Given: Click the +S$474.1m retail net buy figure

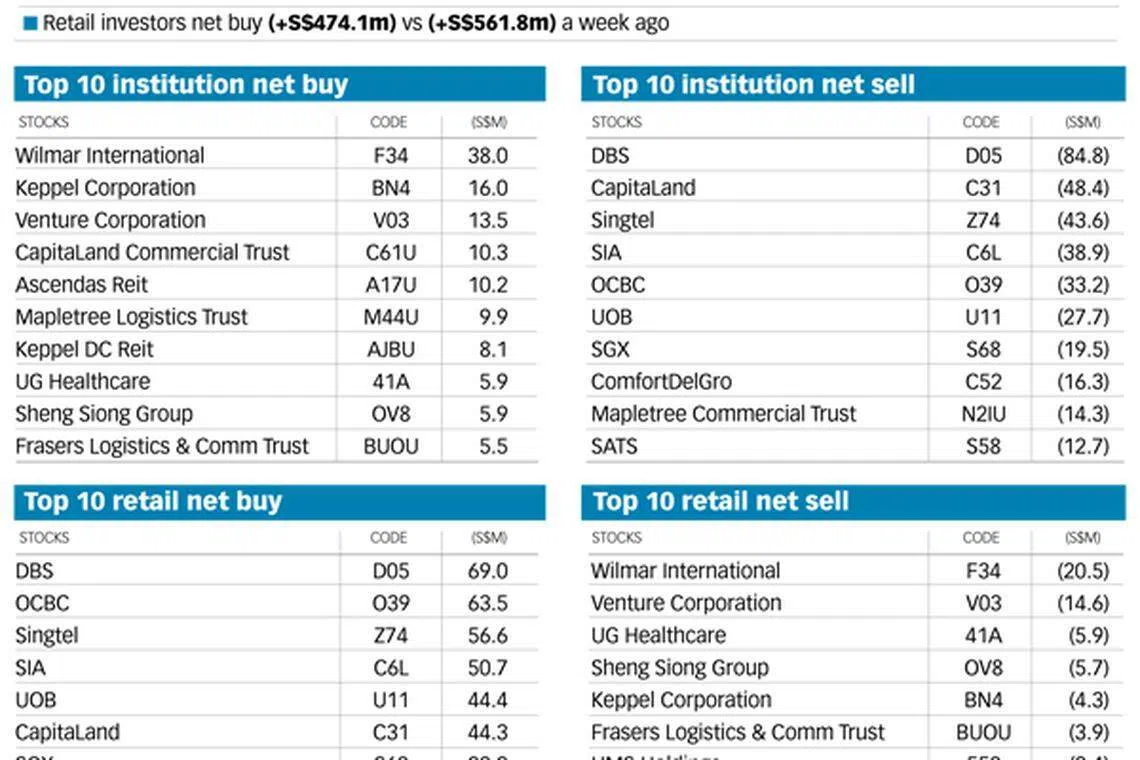Looking at the screenshot, I should [332, 23].
